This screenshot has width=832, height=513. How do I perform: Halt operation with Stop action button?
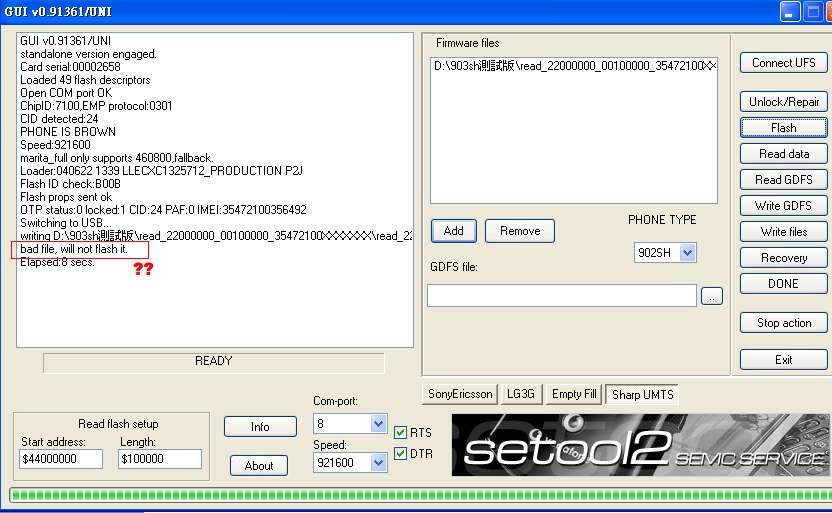[x=783, y=323]
